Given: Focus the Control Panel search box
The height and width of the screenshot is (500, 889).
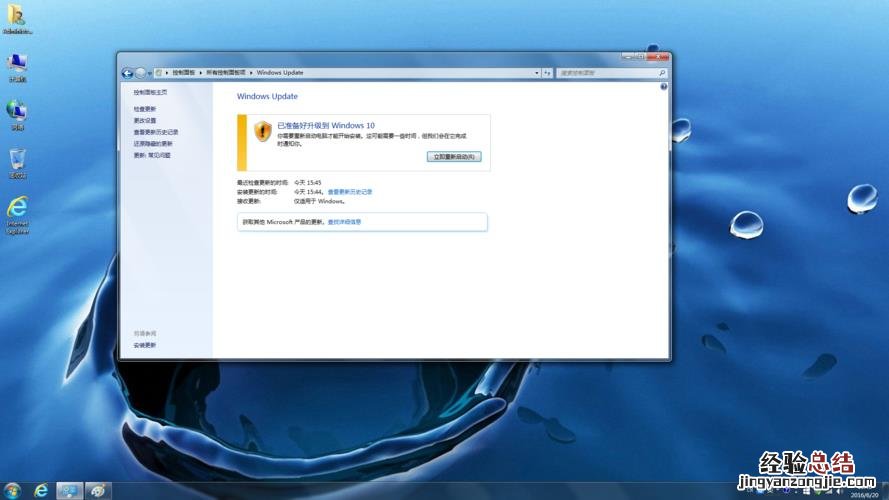Looking at the screenshot, I should coord(611,73).
